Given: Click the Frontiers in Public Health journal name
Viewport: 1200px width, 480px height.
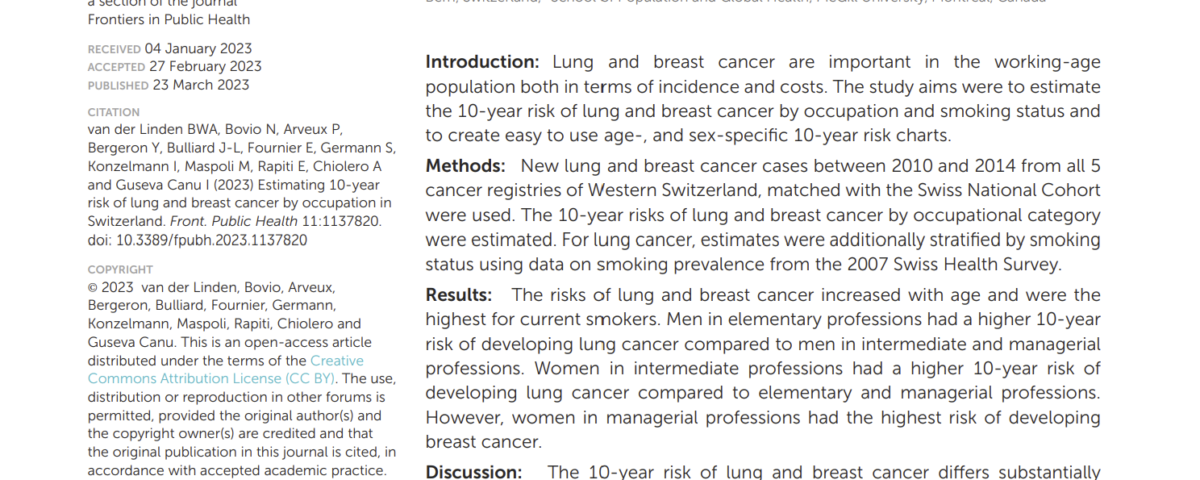Looking at the screenshot, I should click(169, 19).
